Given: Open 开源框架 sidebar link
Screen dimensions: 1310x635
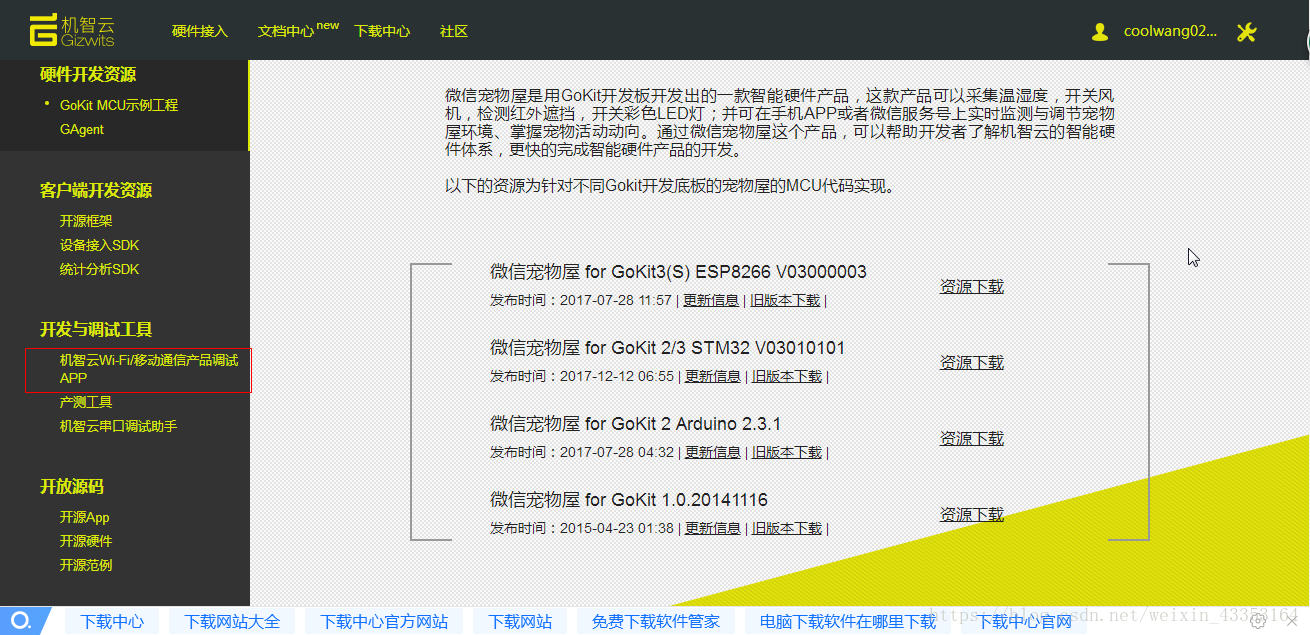Looking at the screenshot, I should [x=86, y=221].
